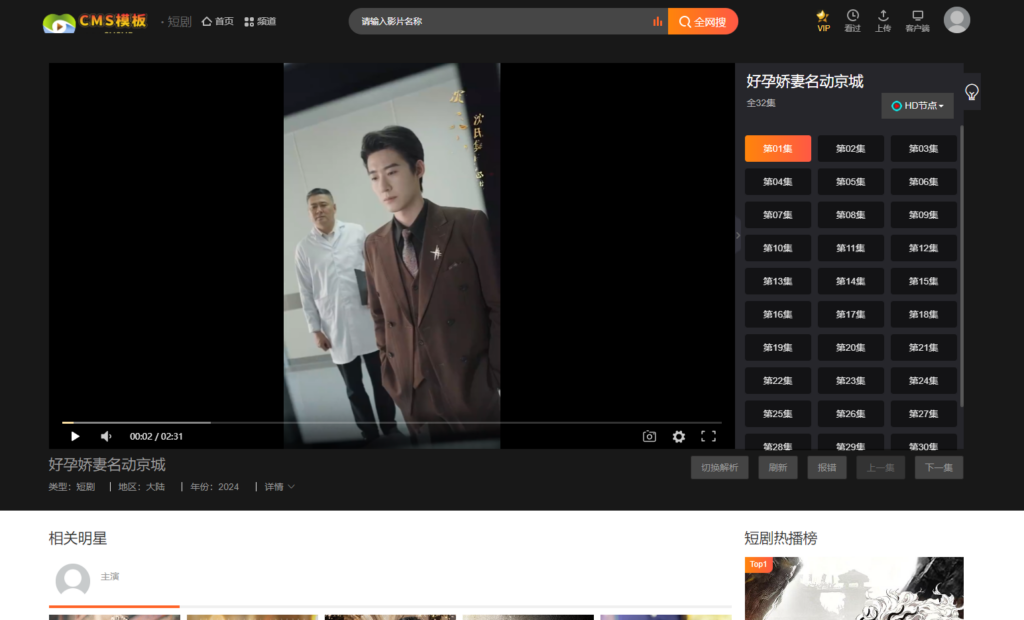Click the 短剧热播榜 section heading
The height and width of the screenshot is (620, 1024).
point(780,538)
